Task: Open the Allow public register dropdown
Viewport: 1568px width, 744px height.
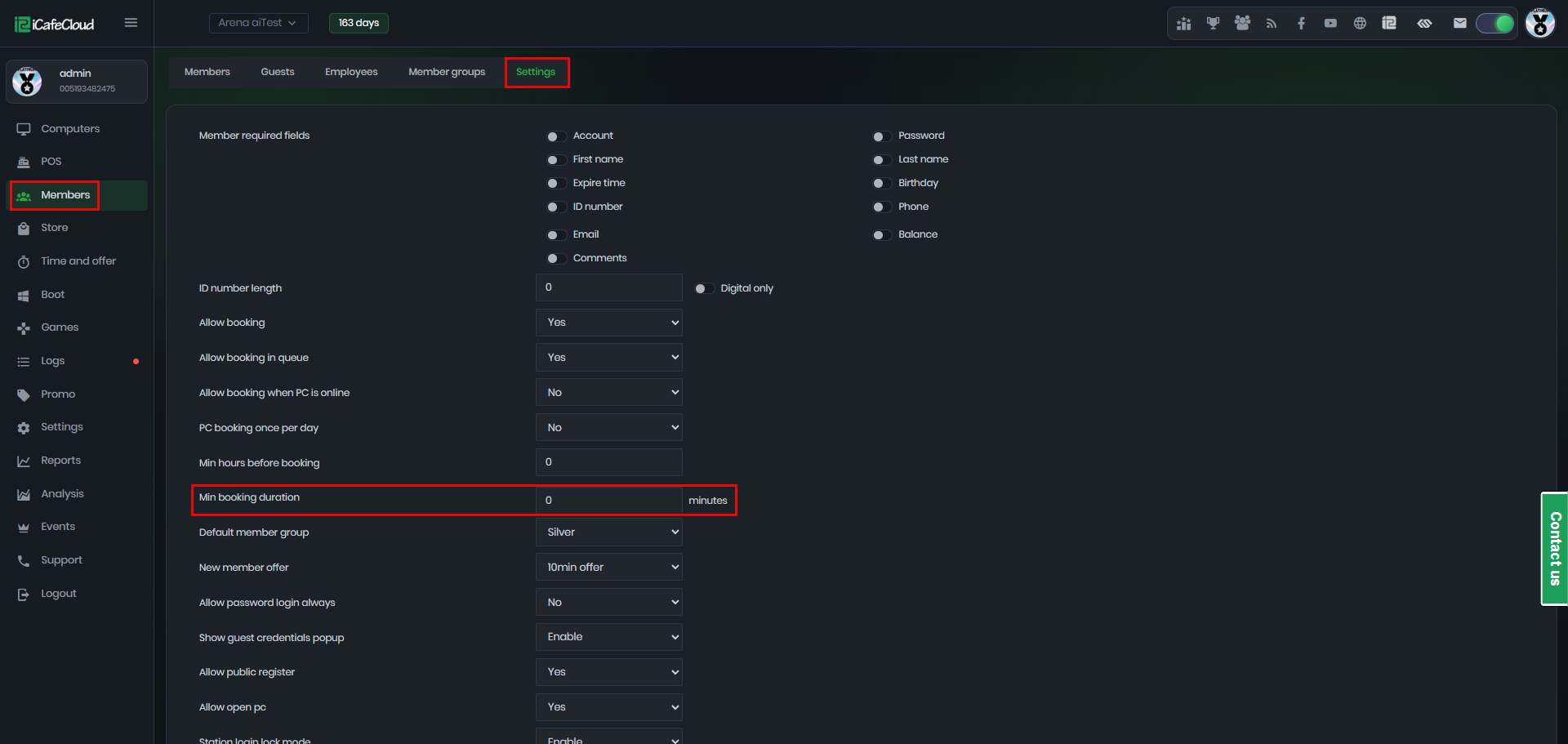Action: 608,672
